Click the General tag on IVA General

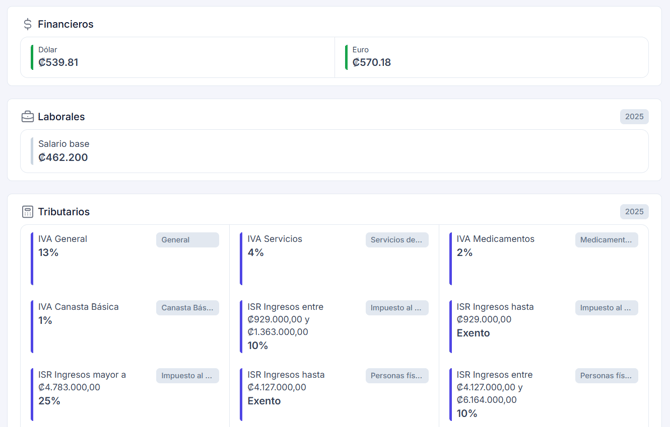click(x=187, y=240)
